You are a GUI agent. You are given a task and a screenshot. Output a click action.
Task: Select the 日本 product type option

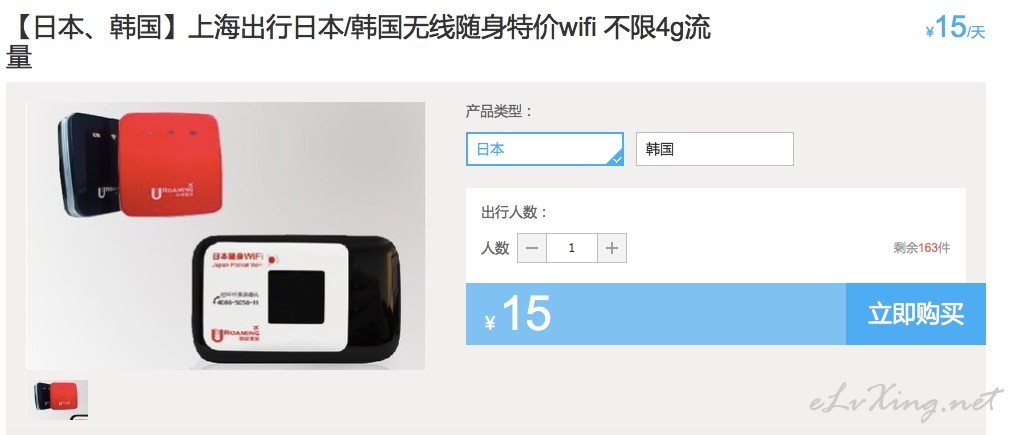(545, 149)
